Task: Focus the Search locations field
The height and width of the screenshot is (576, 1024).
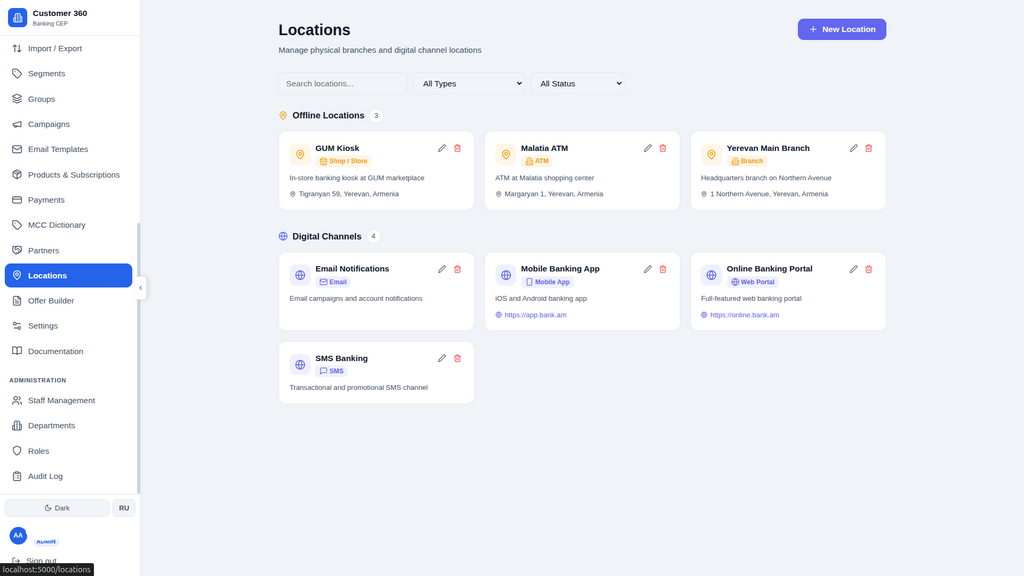Action: 343,84
